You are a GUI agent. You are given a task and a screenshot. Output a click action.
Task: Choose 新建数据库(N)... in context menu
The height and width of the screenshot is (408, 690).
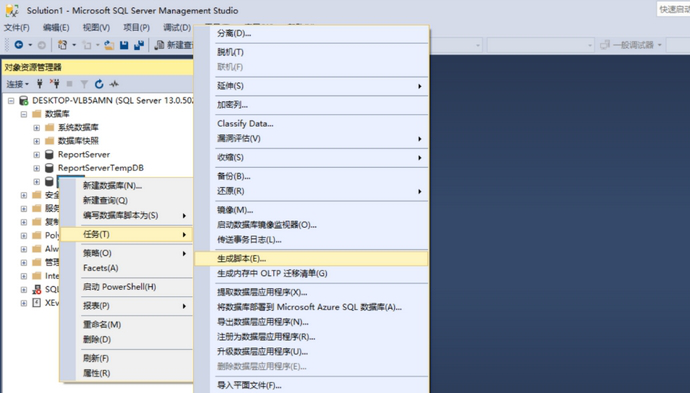(x=127, y=186)
